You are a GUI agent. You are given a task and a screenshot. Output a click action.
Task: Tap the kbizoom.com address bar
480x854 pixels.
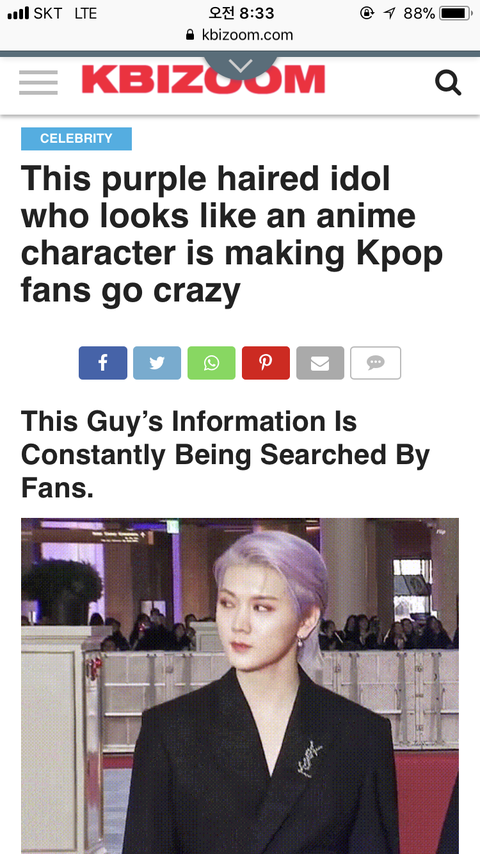coord(240,35)
